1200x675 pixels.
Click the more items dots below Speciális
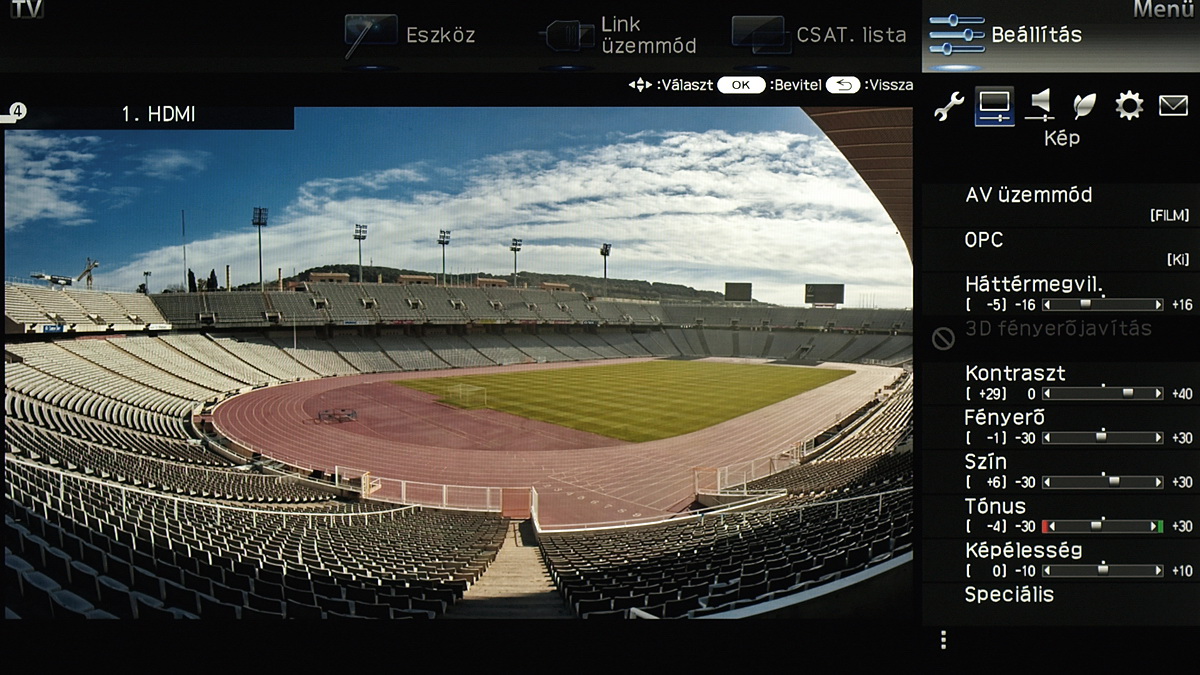[942, 640]
